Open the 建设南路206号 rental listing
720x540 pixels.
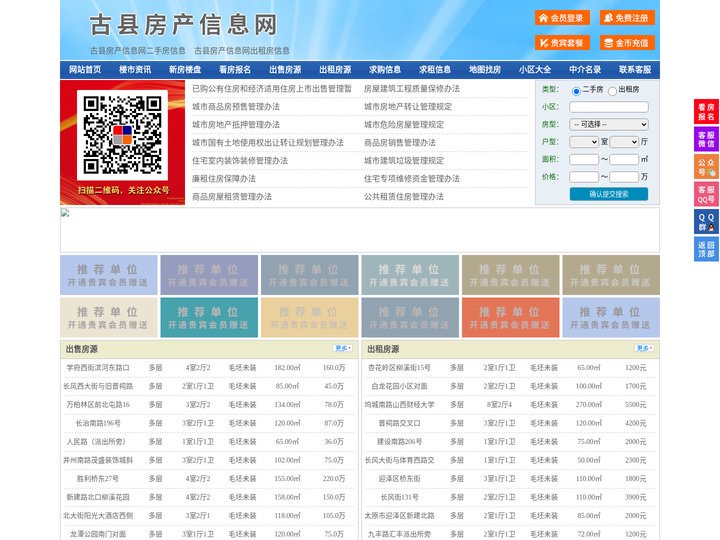pos(399,442)
